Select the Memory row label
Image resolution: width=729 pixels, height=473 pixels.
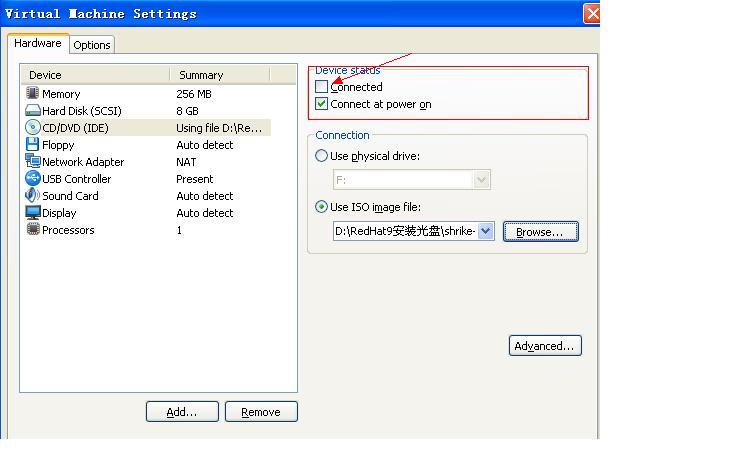(61, 94)
